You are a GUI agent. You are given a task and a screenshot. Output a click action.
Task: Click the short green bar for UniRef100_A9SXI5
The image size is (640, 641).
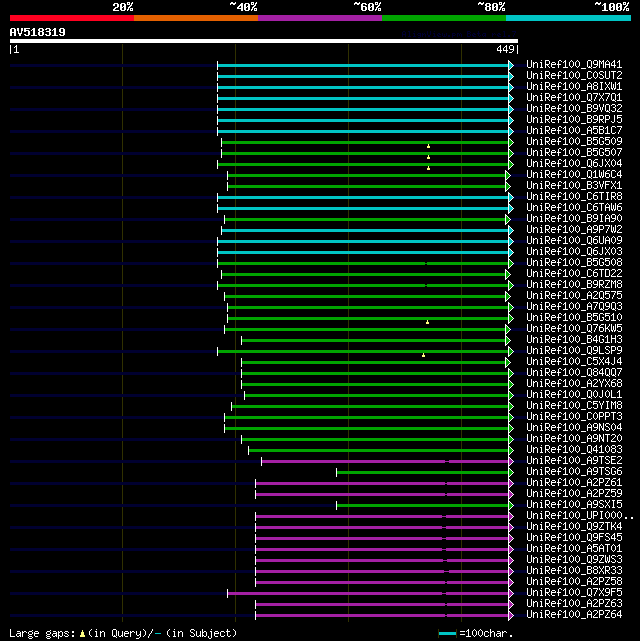point(423,505)
